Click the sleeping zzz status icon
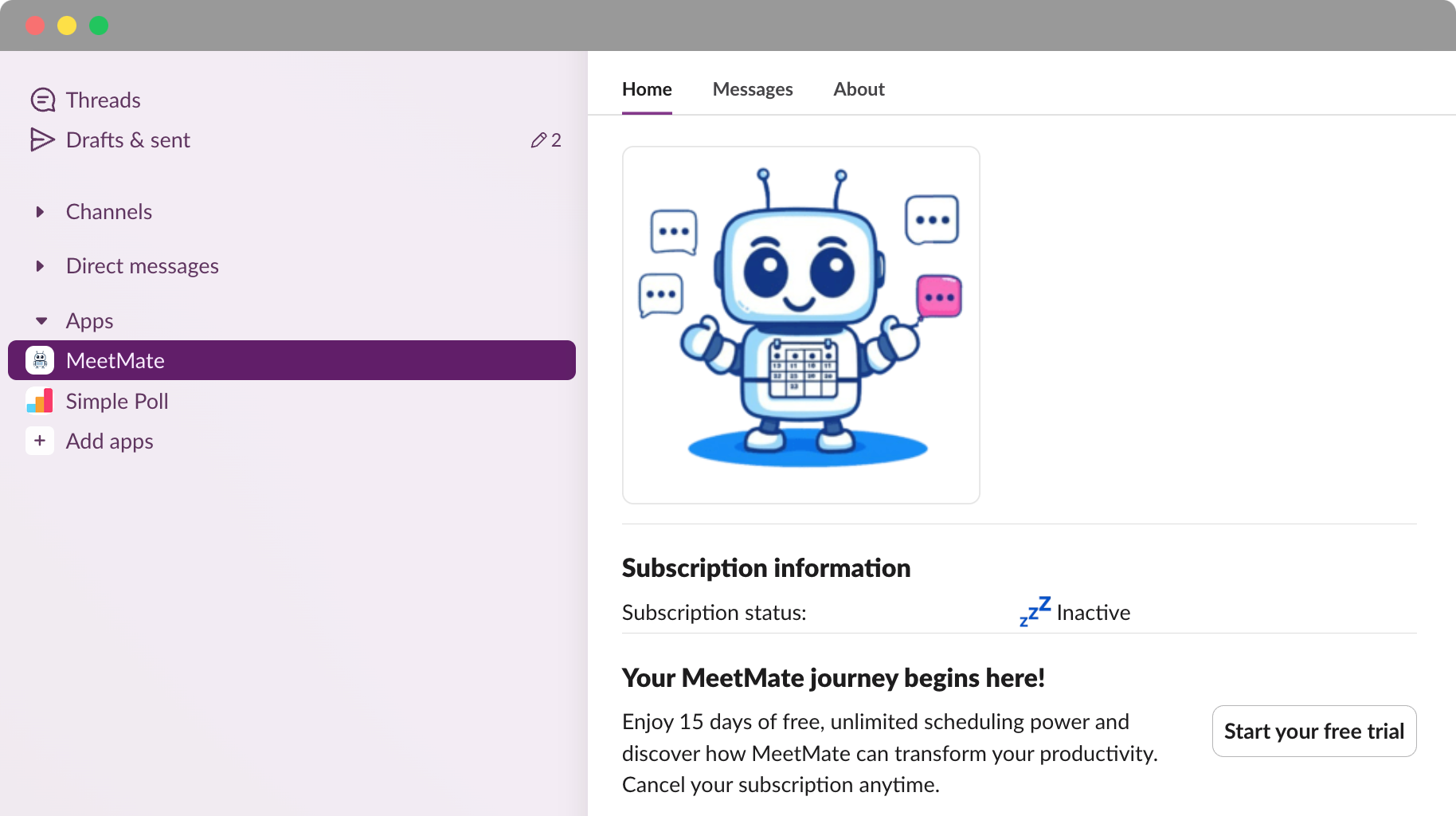Image resolution: width=1456 pixels, height=816 pixels. (1035, 611)
